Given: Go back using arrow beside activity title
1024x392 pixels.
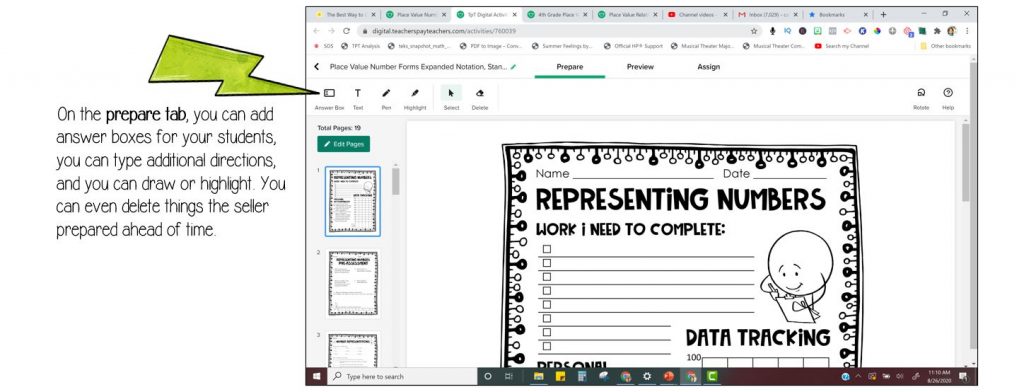Looking at the screenshot, I should tap(317, 67).
